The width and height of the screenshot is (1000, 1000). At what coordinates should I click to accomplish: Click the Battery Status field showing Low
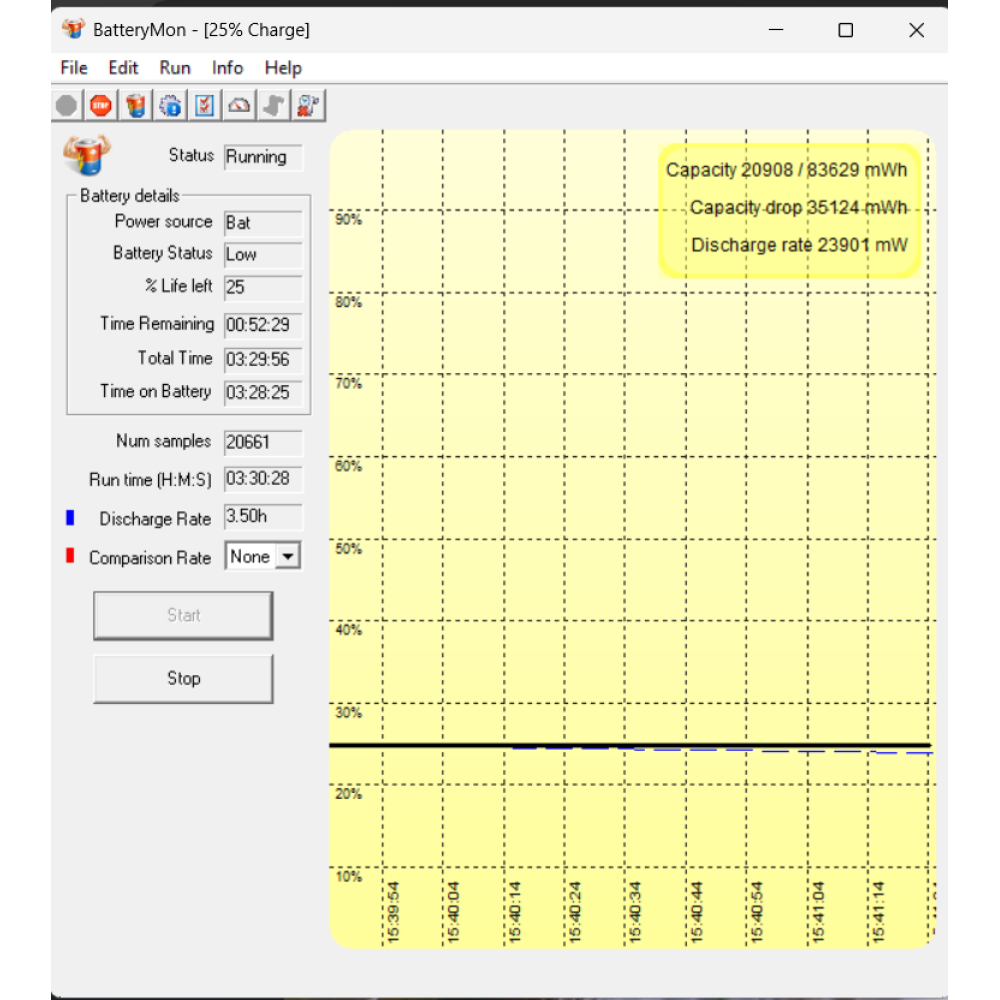click(x=263, y=254)
